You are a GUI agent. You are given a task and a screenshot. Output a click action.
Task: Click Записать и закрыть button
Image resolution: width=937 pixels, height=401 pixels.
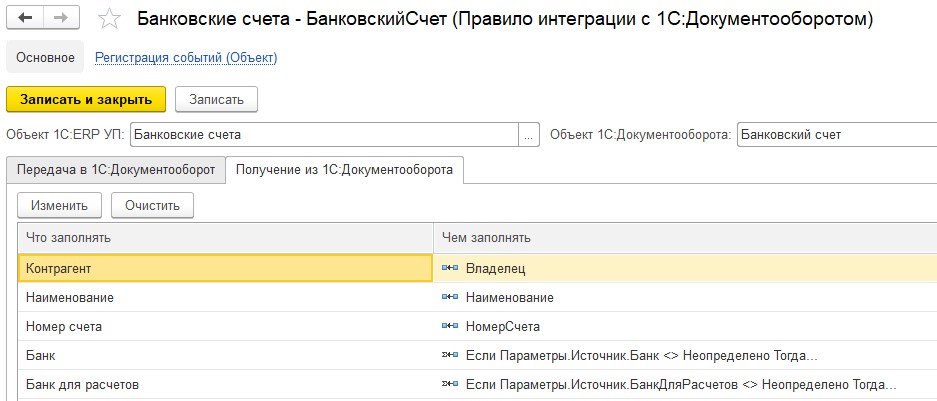(x=86, y=99)
